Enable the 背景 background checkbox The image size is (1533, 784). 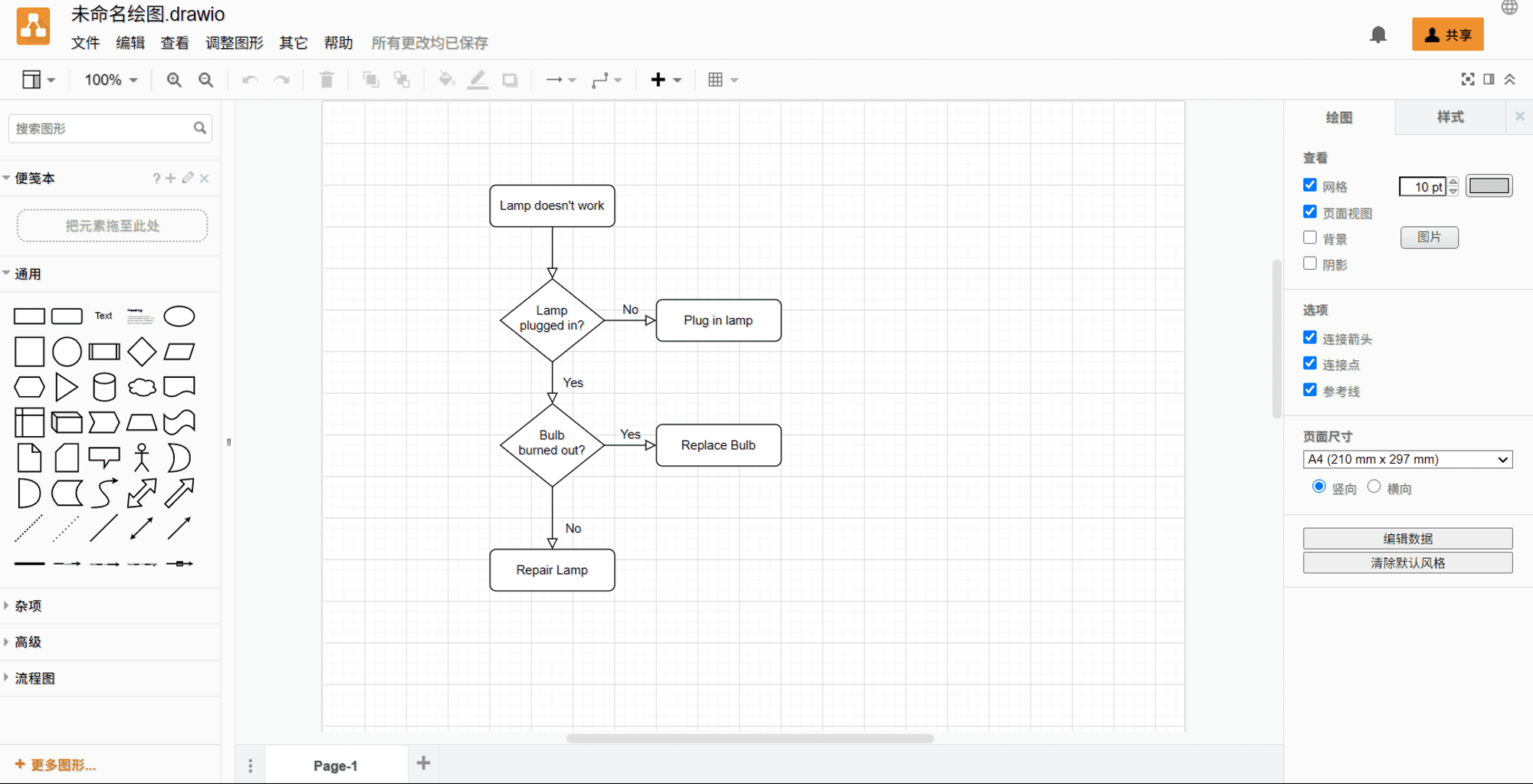click(x=1310, y=238)
